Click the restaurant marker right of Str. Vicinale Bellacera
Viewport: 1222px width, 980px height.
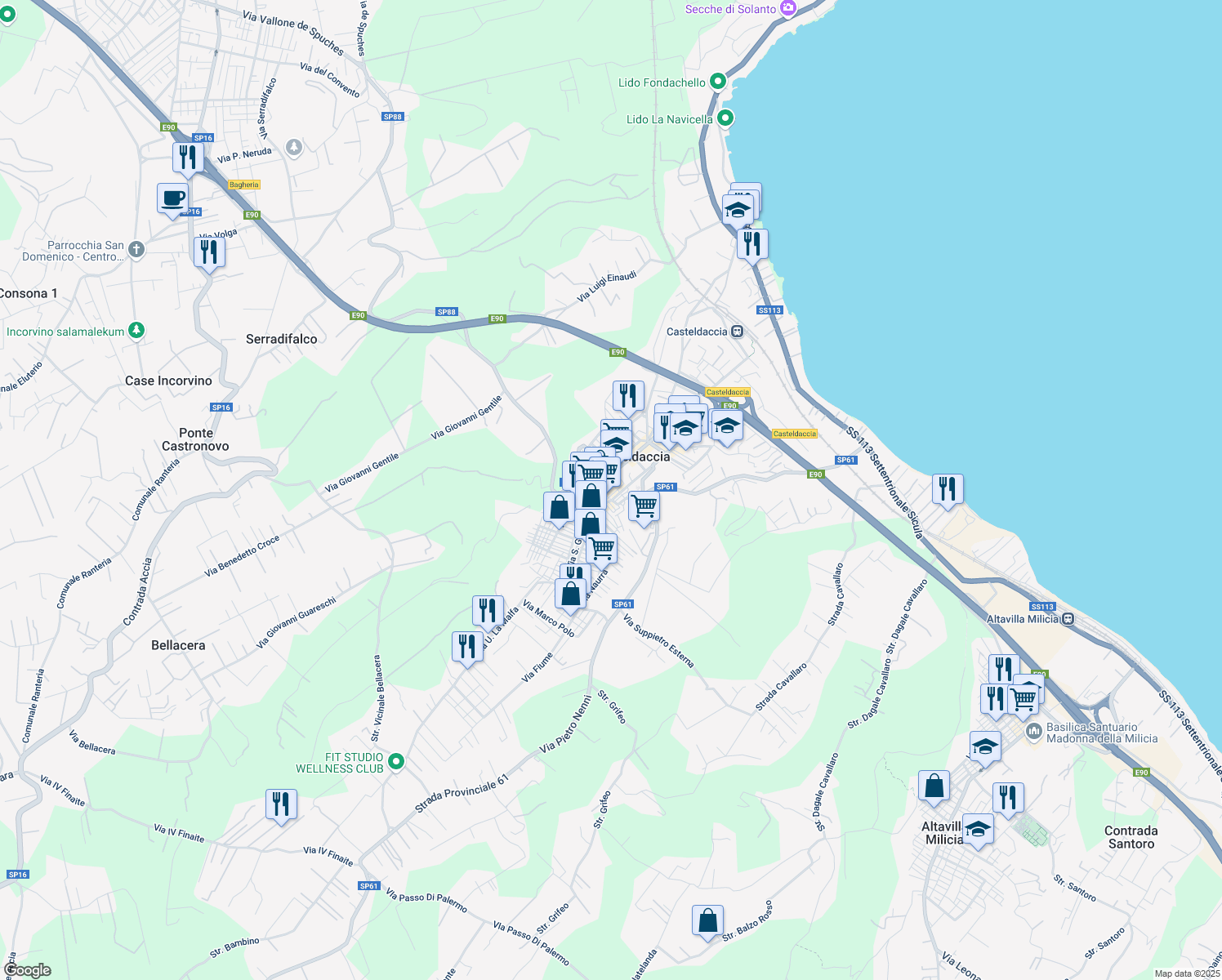[x=467, y=648]
